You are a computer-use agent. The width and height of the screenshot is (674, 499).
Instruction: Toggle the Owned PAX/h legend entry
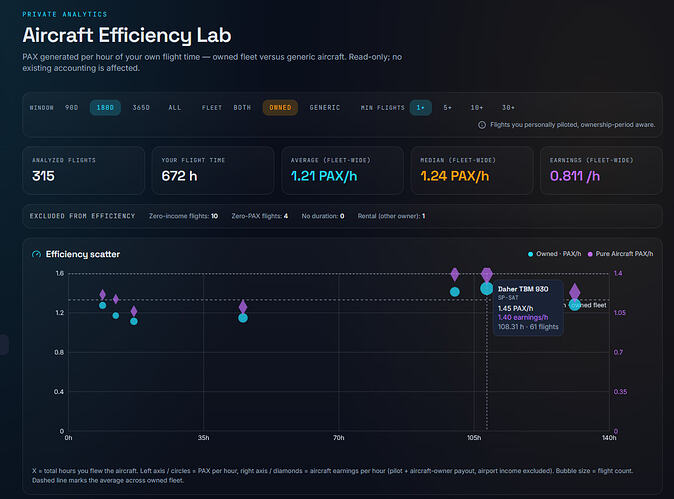[x=555, y=254]
